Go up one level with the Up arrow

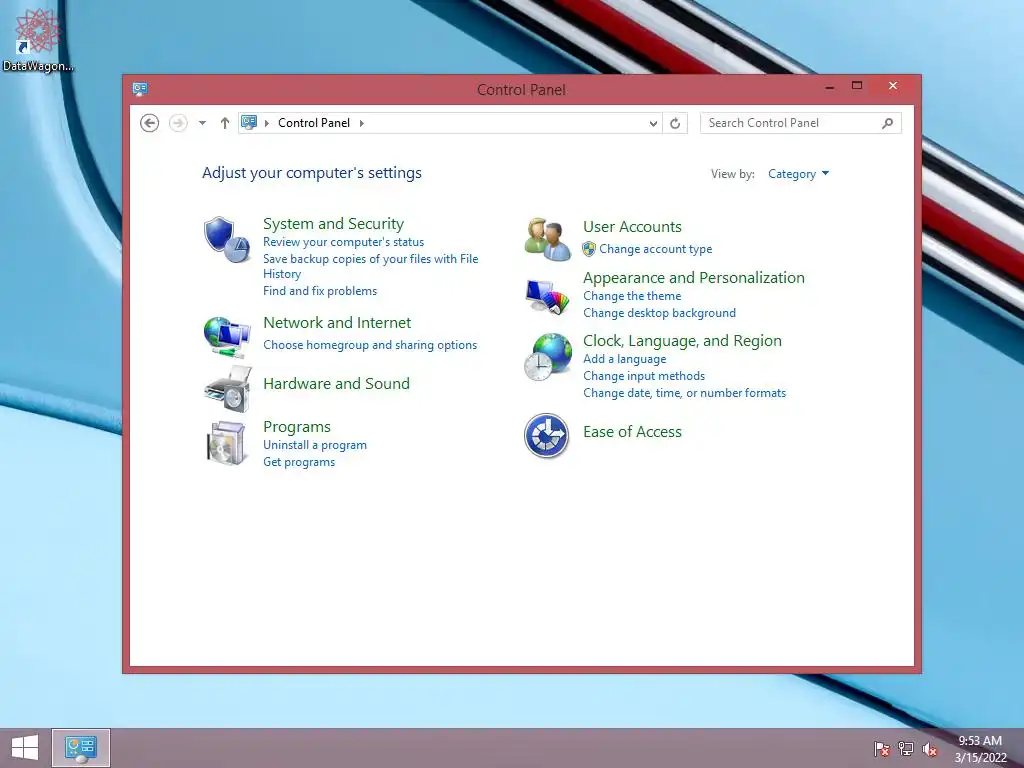click(225, 123)
